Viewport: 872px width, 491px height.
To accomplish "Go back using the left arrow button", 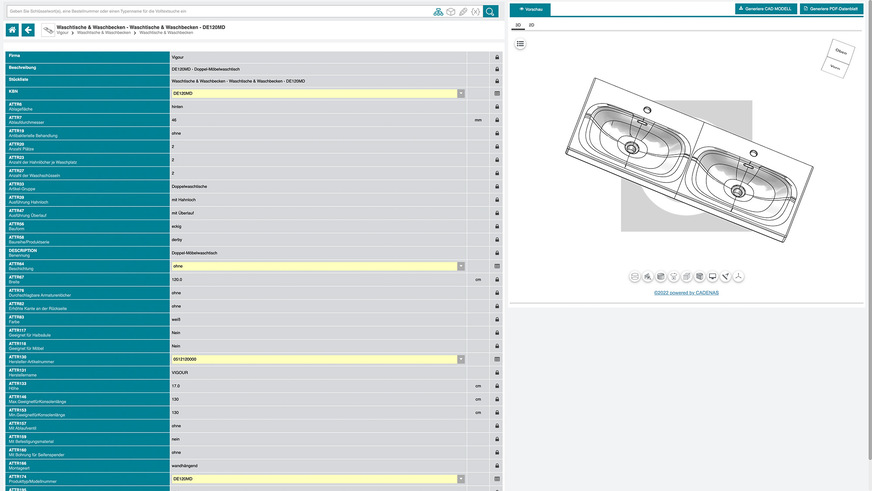I will point(28,30).
